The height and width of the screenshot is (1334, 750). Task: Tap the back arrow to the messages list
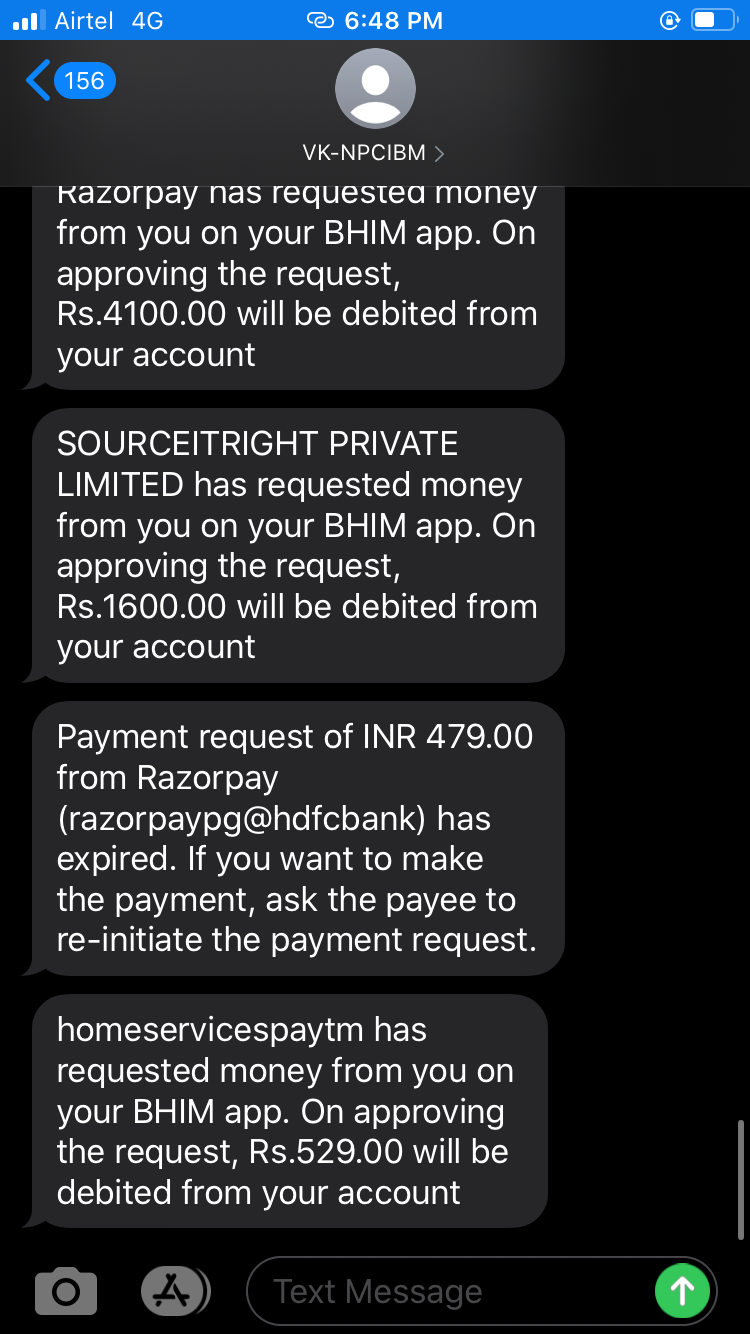tap(38, 80)
